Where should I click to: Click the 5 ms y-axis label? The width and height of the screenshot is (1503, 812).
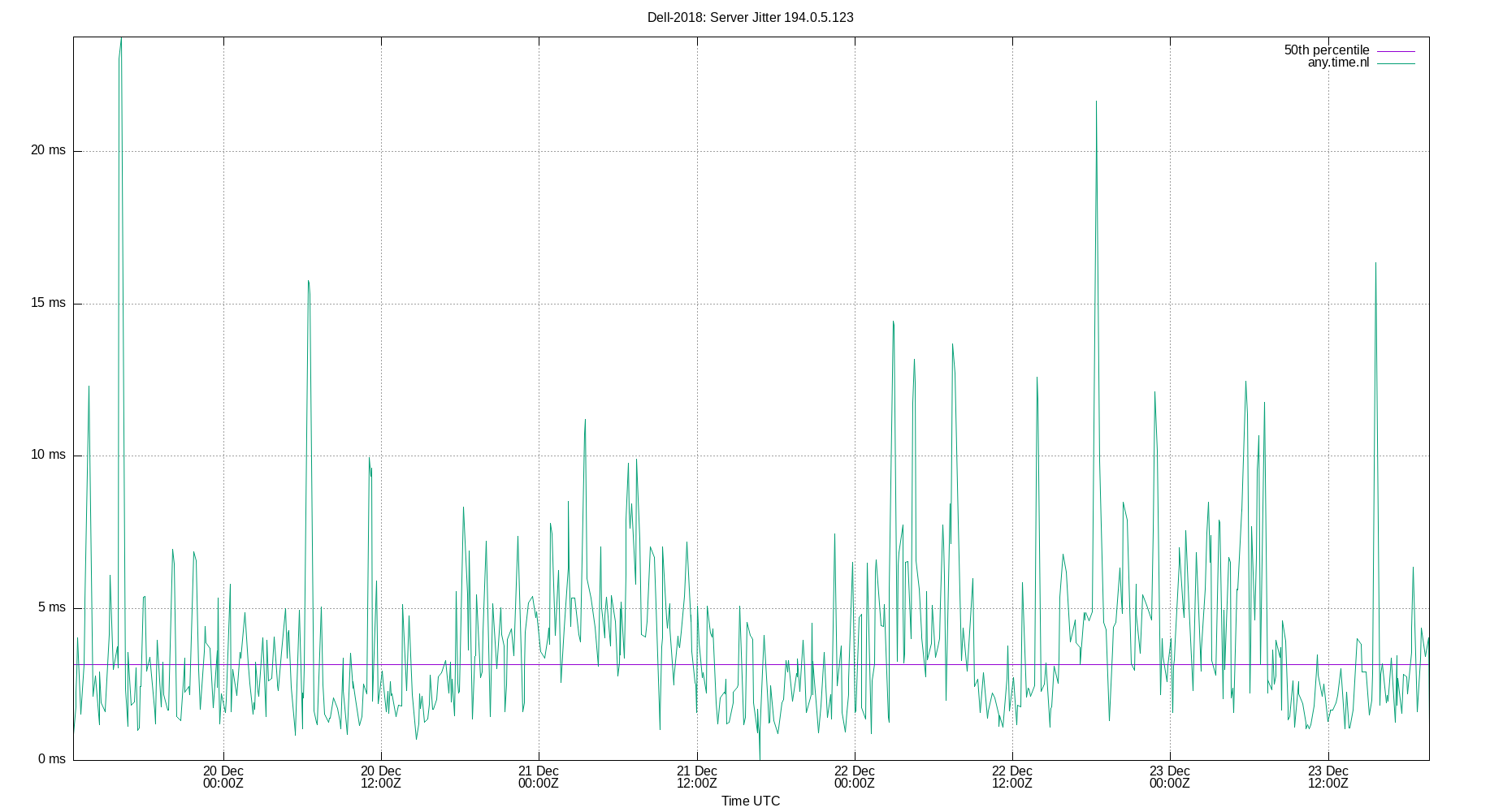(x=51, y=607)
